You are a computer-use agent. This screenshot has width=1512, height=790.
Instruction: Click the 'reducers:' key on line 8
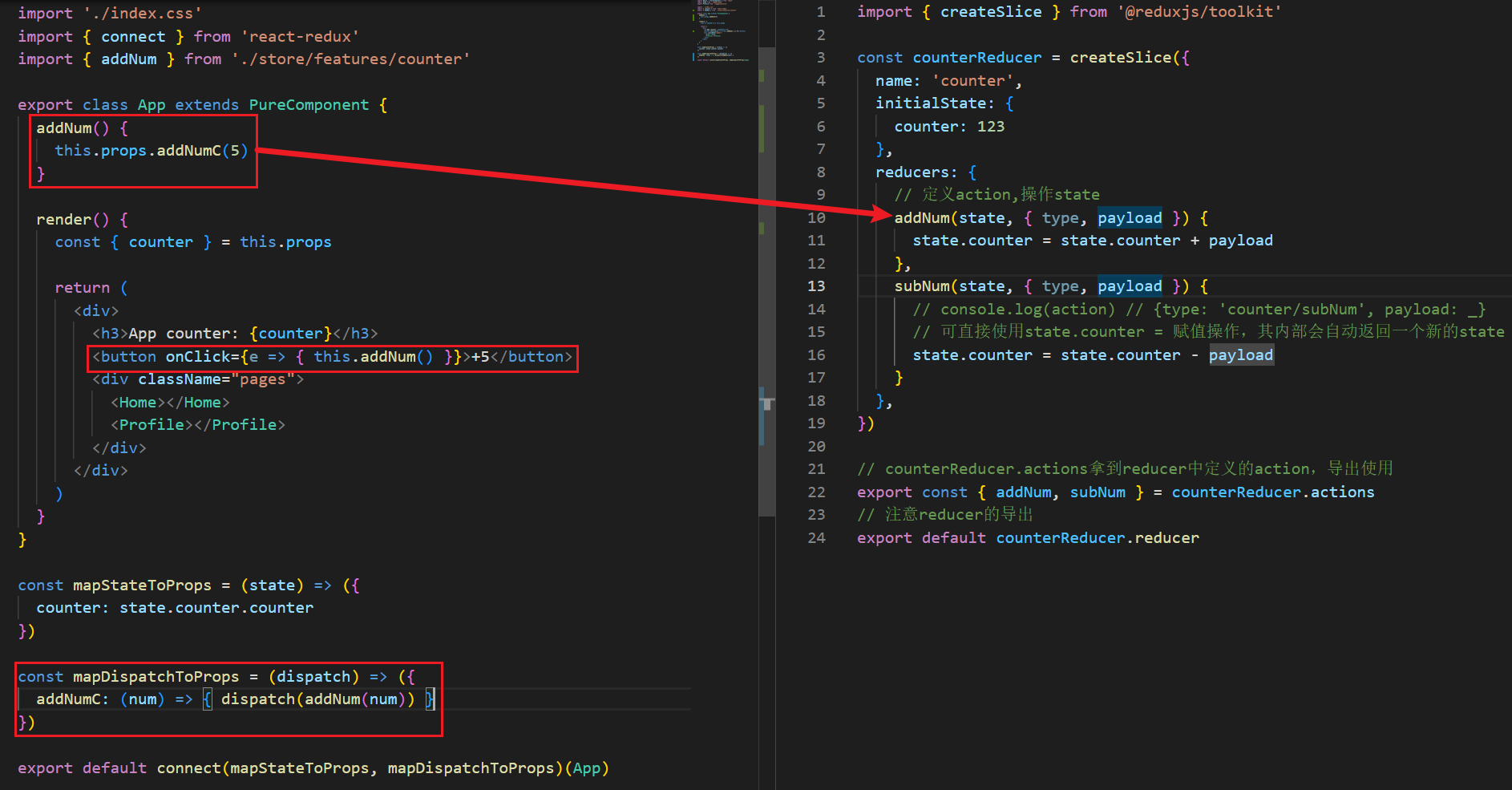click(x=916, y=172)
